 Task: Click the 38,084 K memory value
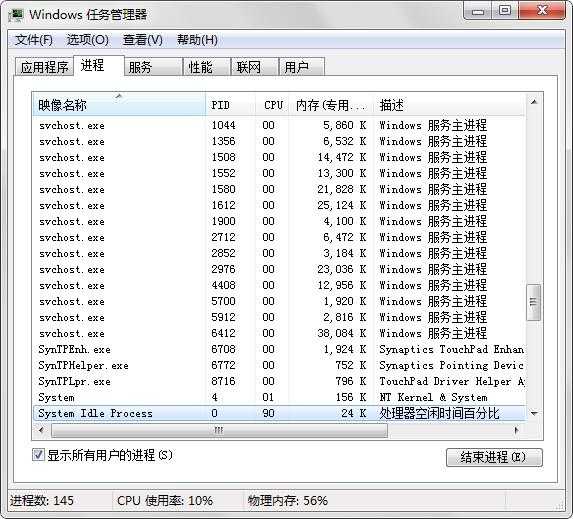pos(342,333)
